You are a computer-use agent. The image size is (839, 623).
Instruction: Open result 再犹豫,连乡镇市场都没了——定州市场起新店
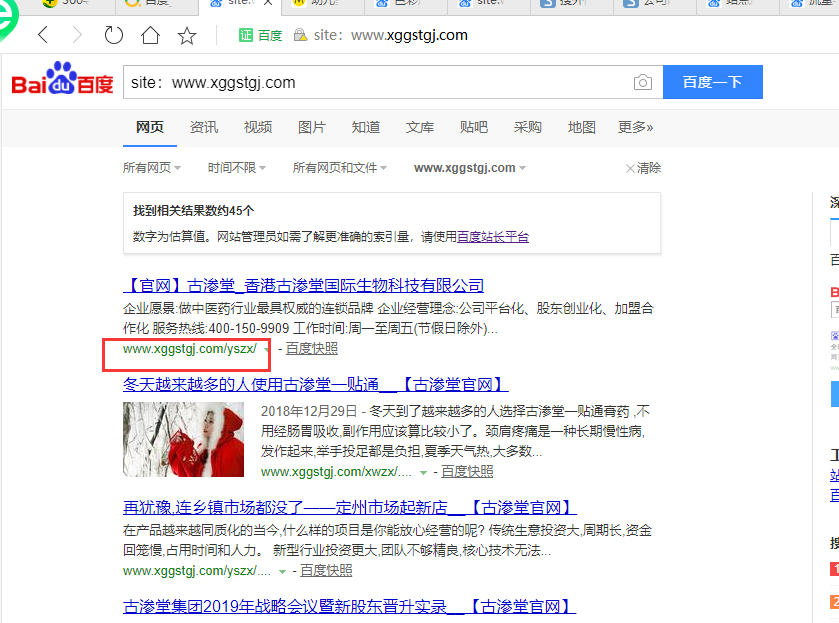350,507
